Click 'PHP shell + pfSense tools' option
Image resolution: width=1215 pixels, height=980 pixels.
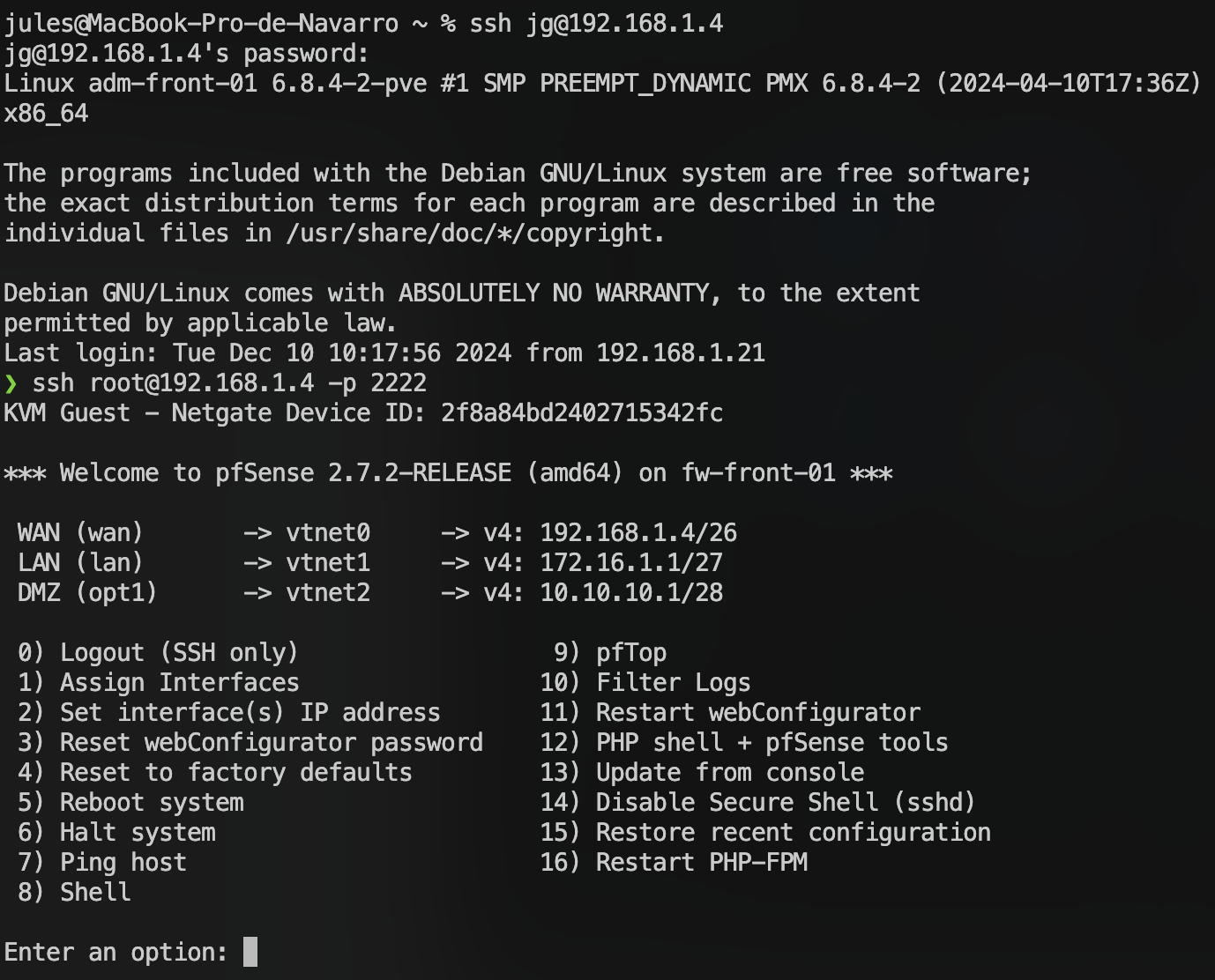tap(771, 743)
